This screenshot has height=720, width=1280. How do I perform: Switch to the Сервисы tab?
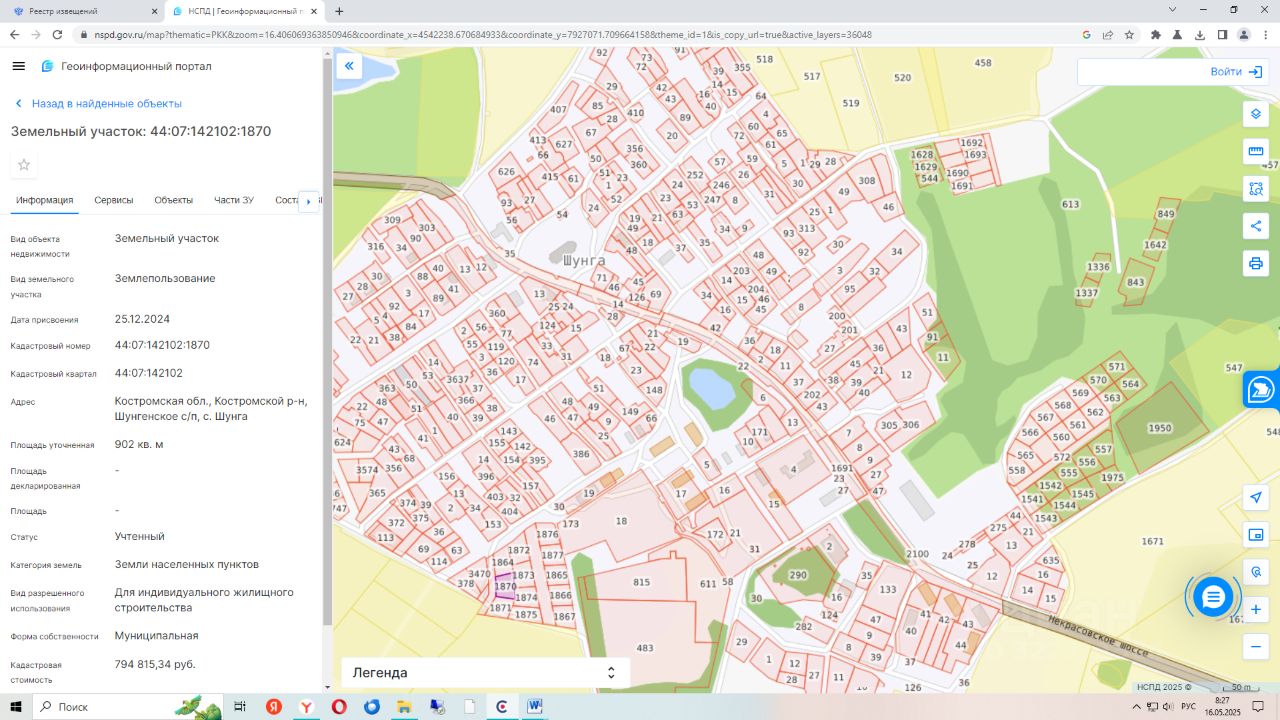pyautogui.click(x=114, y=200)
